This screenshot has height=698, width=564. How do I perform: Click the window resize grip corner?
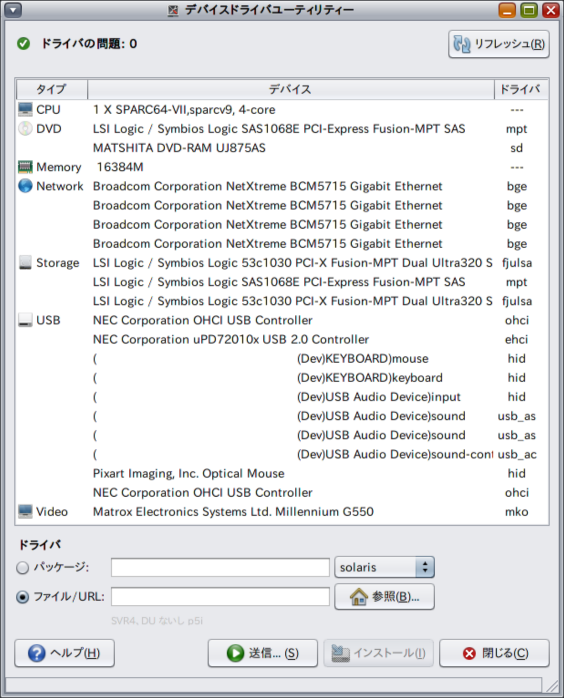[552, 686]
